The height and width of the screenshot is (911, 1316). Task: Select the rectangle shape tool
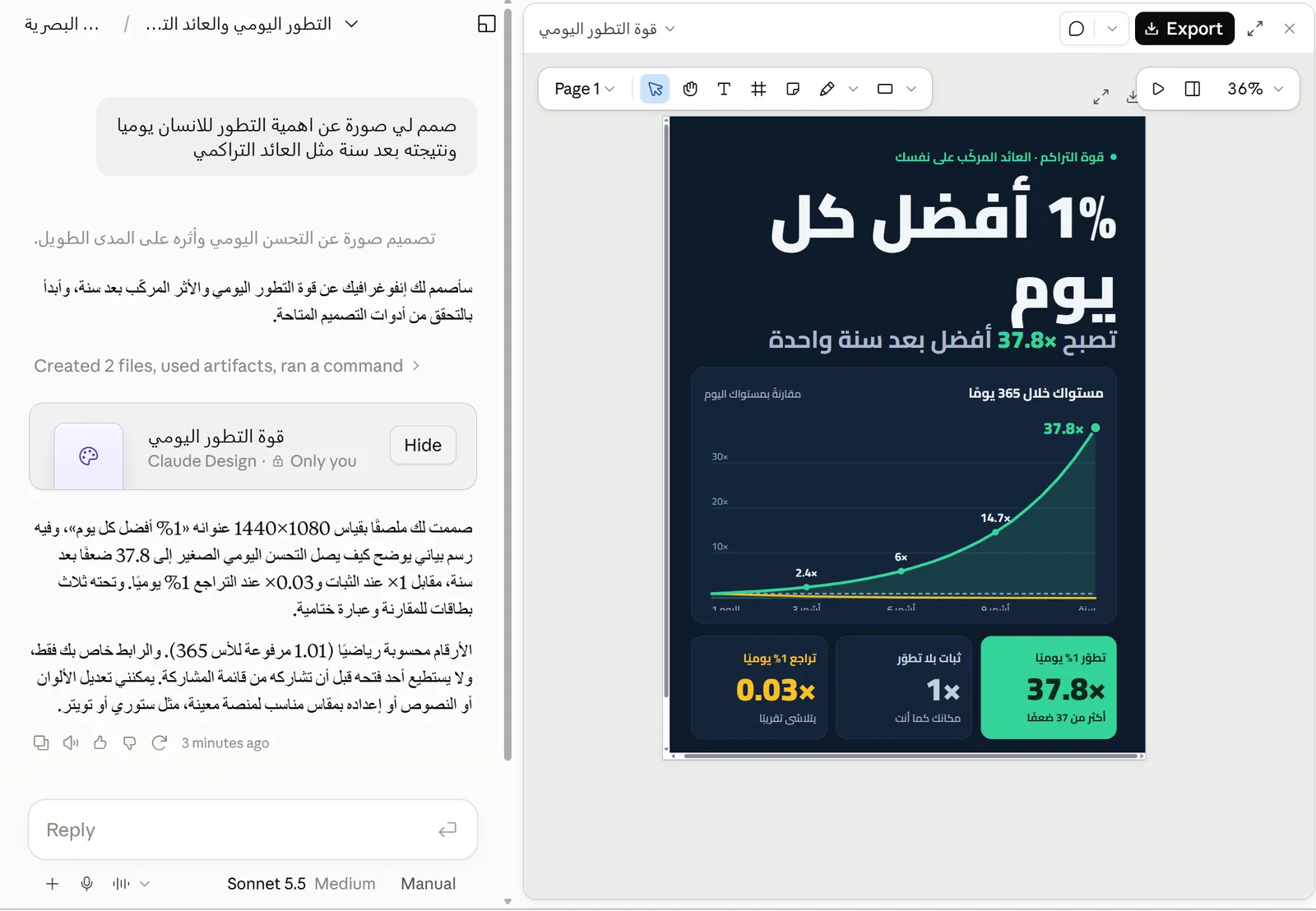[x=885, y=89]
